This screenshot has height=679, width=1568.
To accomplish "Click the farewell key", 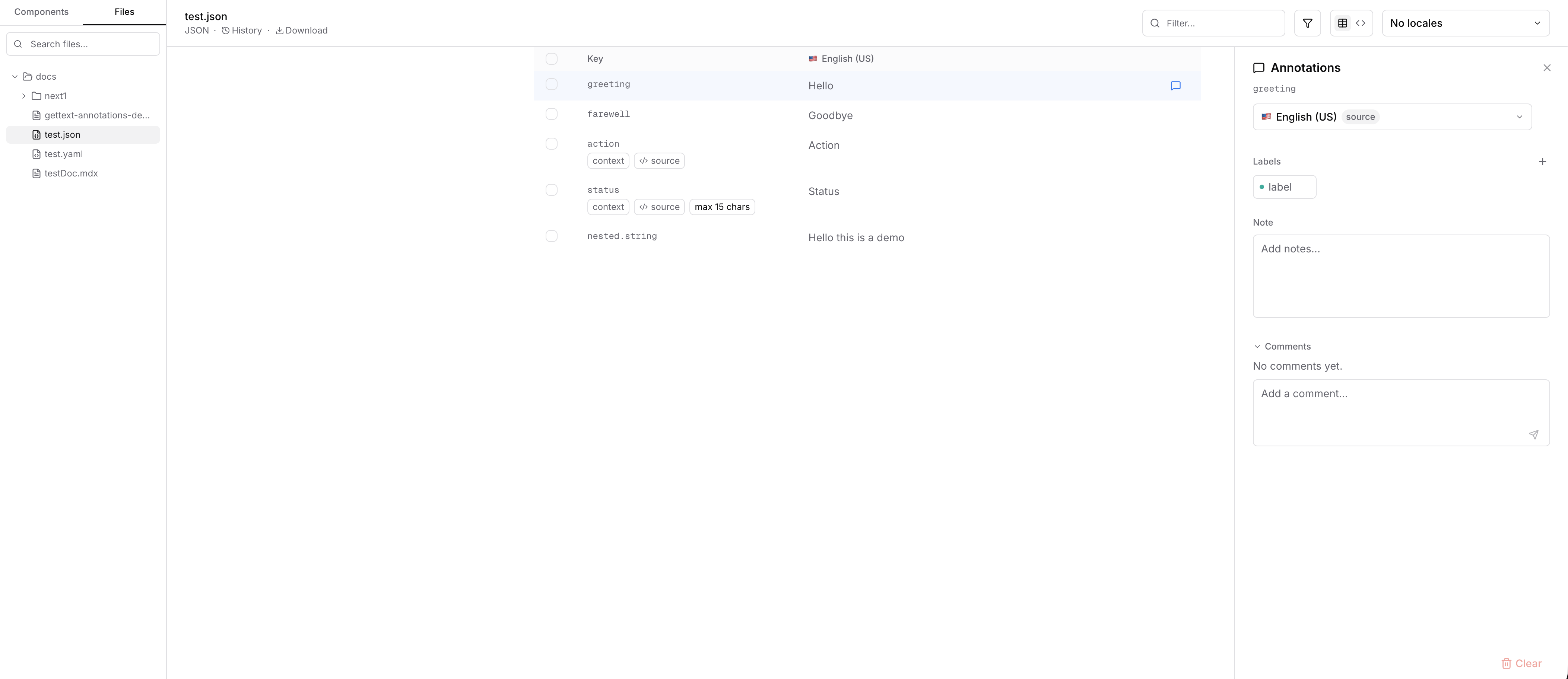I will point(608,114).
